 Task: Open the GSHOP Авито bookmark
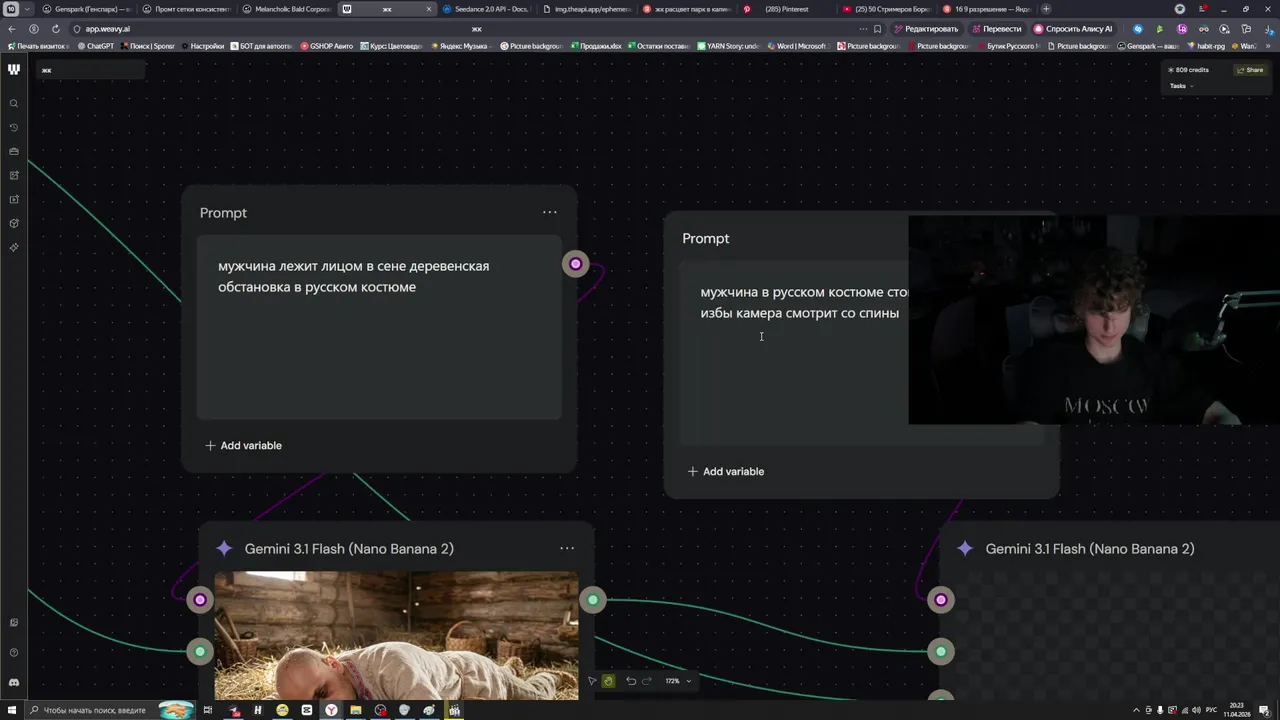[327, 46]
